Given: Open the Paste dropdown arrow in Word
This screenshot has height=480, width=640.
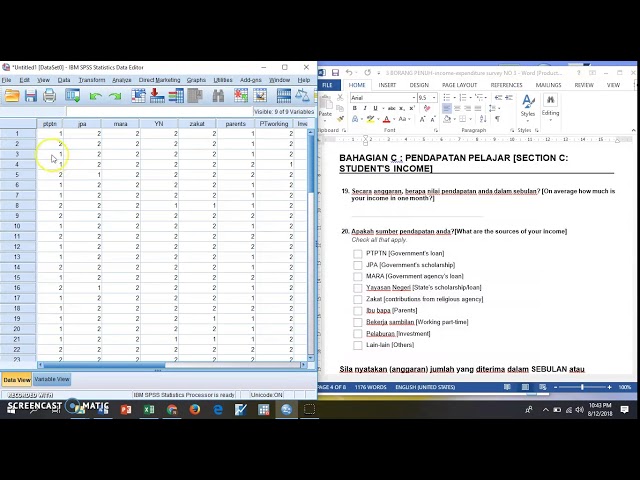Looking at the screenshot, I should pyautogui.click(x=325, y=120).
